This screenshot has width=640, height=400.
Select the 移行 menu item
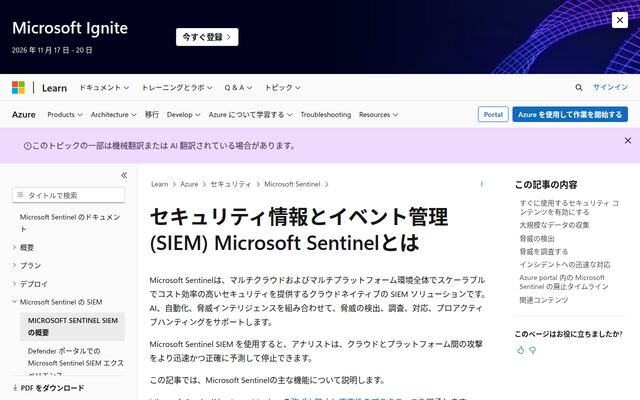(152, 114)
